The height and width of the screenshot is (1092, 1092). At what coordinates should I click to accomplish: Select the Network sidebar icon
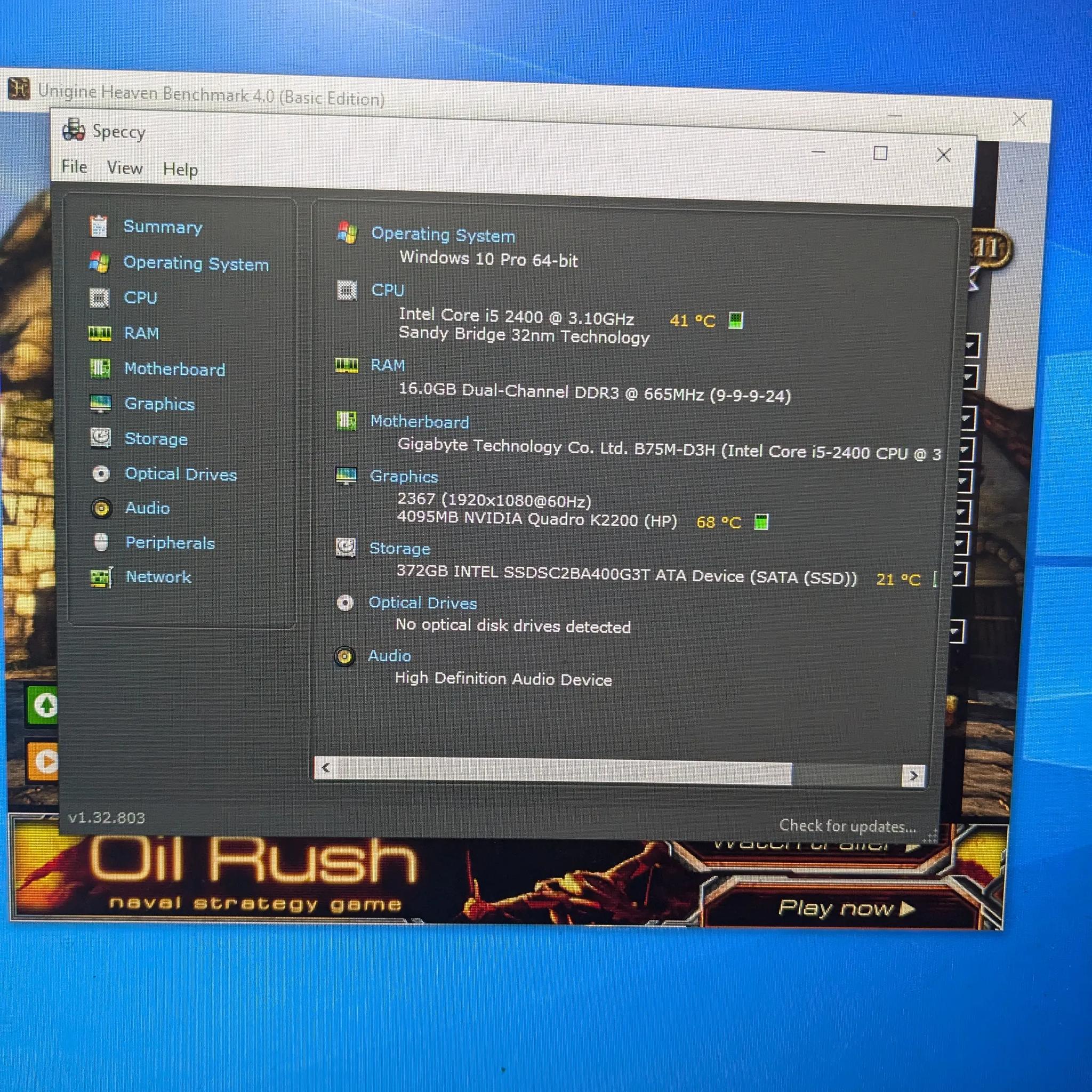pyautogui.click(x=102, y=577)
